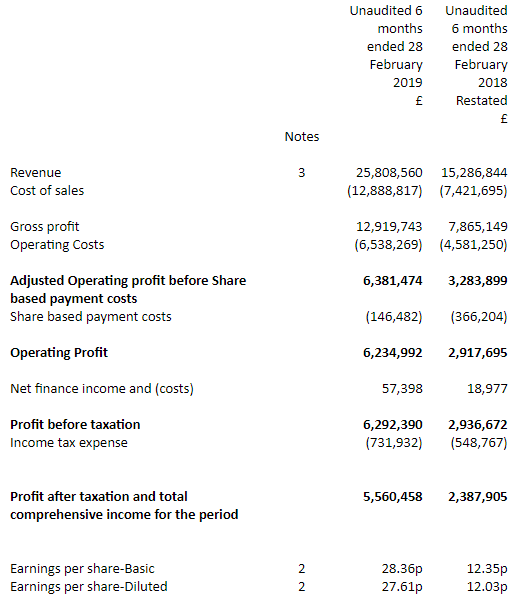Click the Operating Costs 2018 value (4,581,250)
Viewport: 512px width, 597px height.
[x=473, y=245]
